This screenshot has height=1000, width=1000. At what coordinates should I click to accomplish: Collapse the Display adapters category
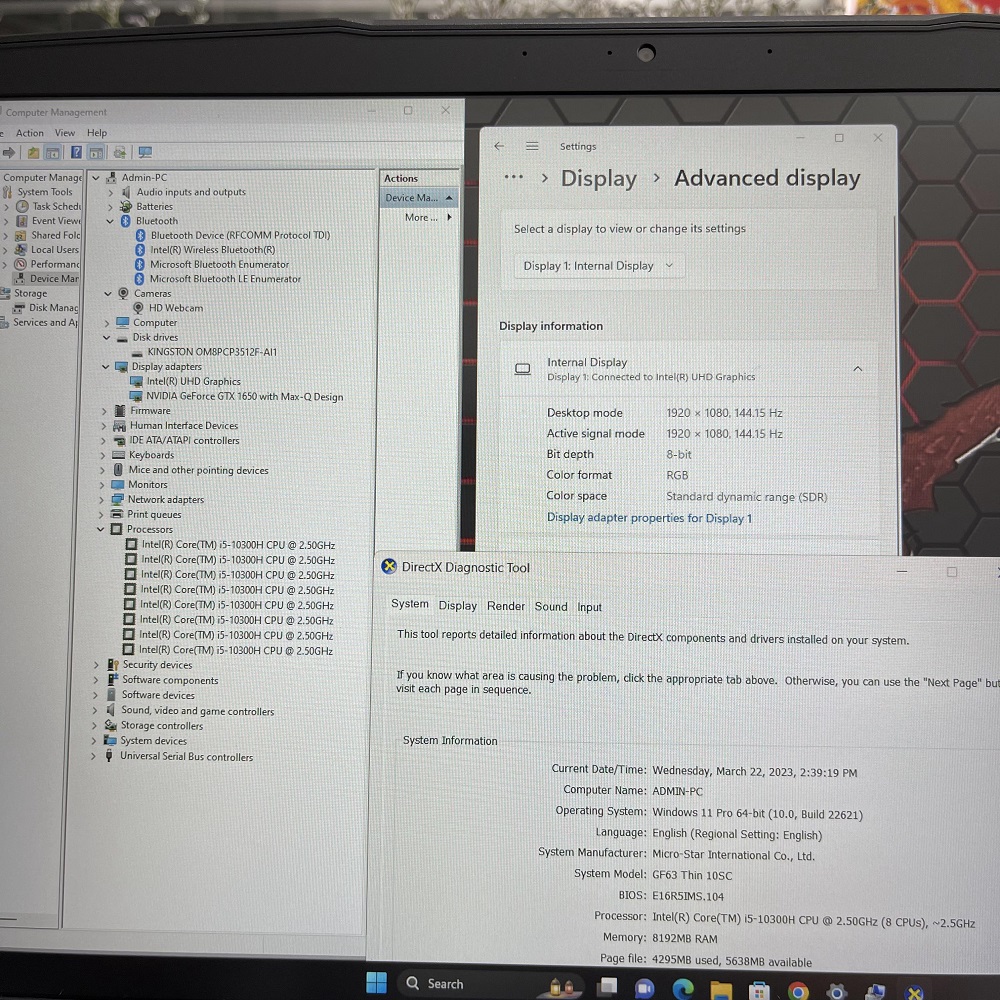point(106,367)
